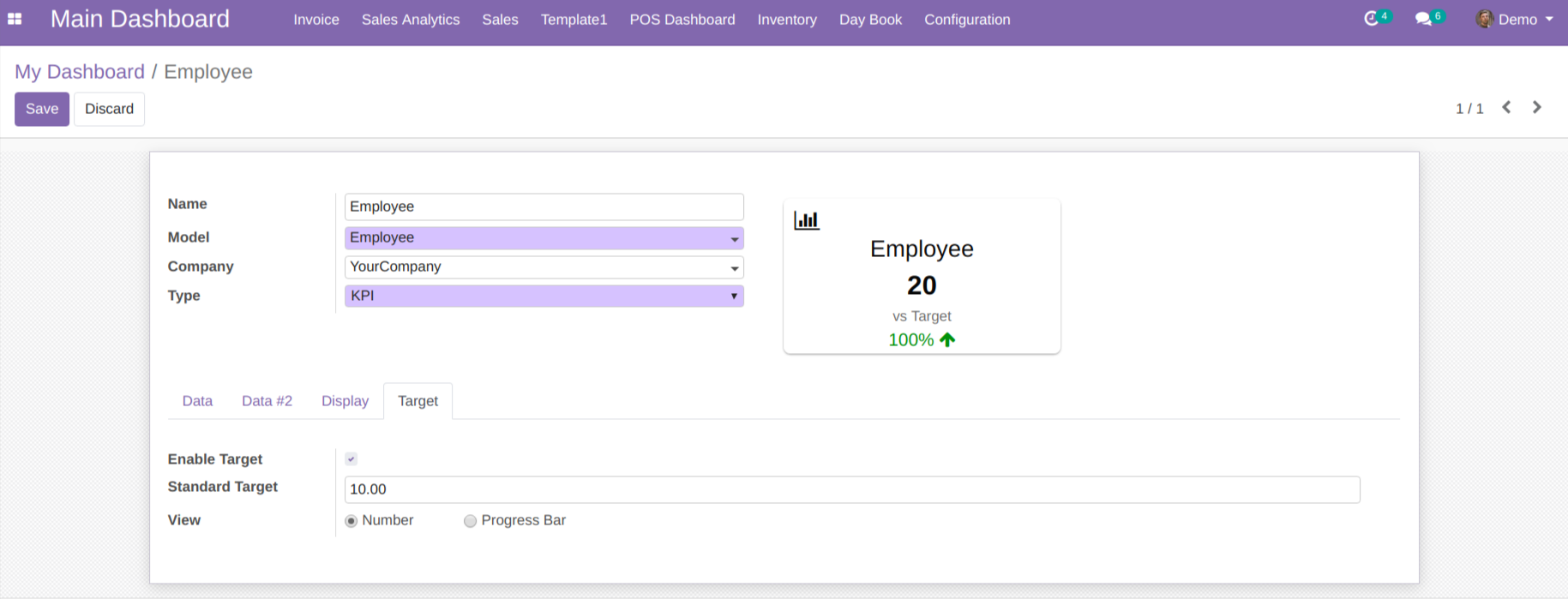The width and height of the screenshot is (1568, 599).
Task: Click bar chart icon on KPI card
Action: (806, 220)
